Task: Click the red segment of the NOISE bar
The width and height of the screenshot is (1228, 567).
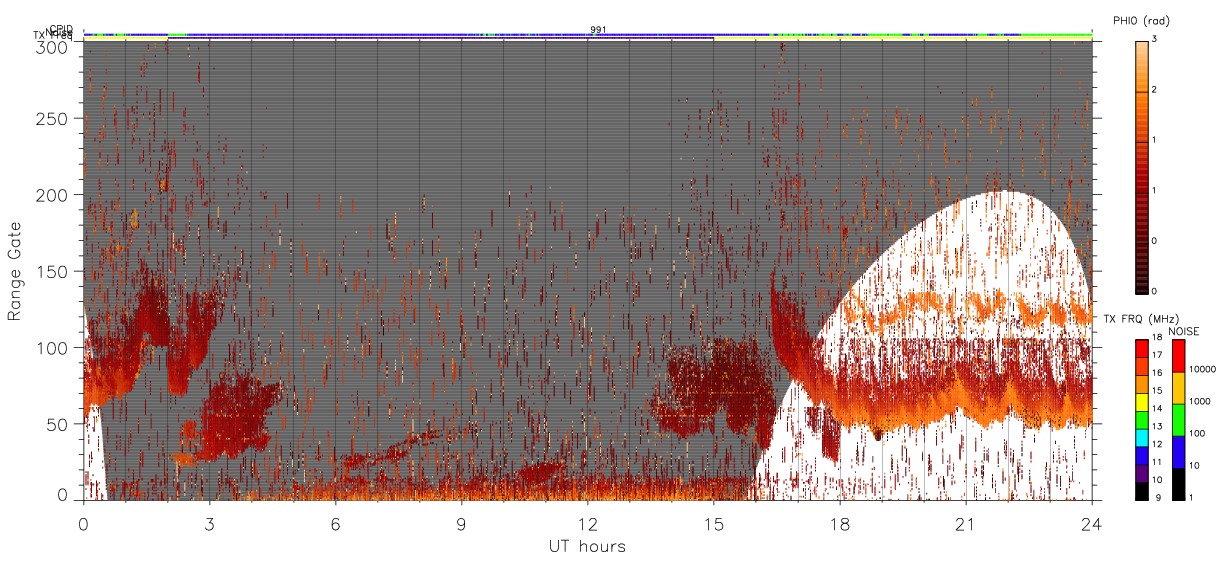Action: point(1179,356)
